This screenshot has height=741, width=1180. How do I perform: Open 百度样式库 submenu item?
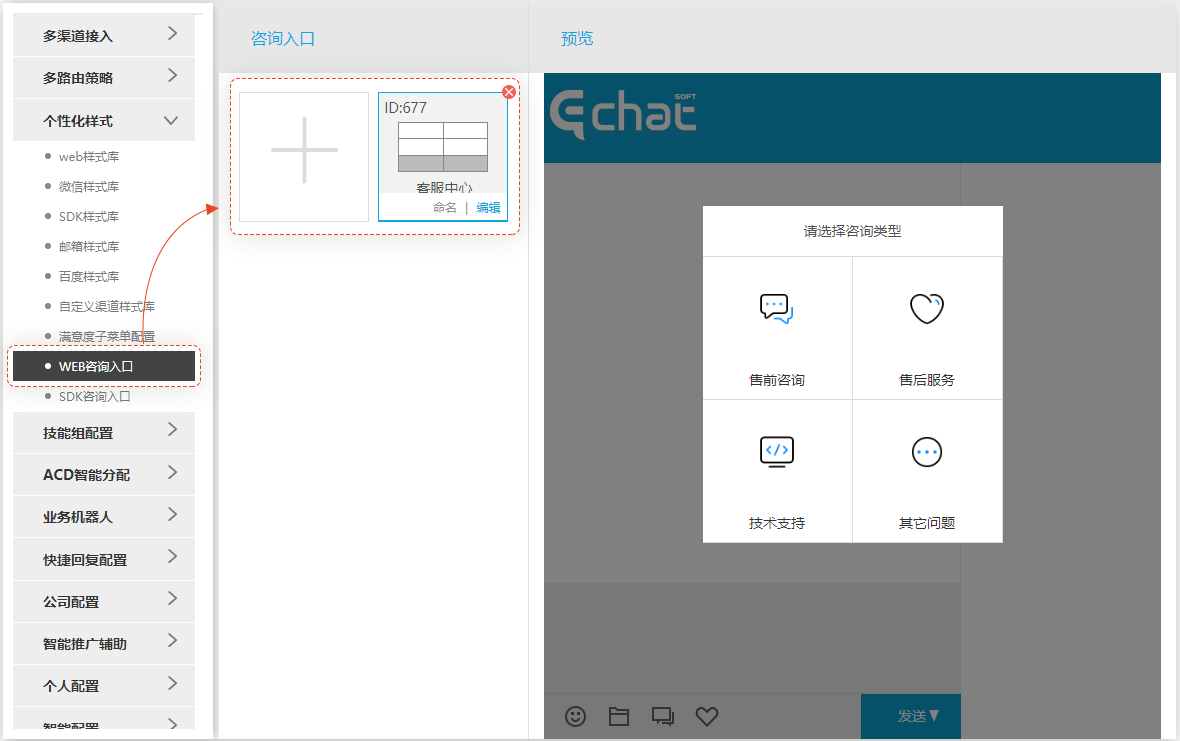tap(89, 277)
